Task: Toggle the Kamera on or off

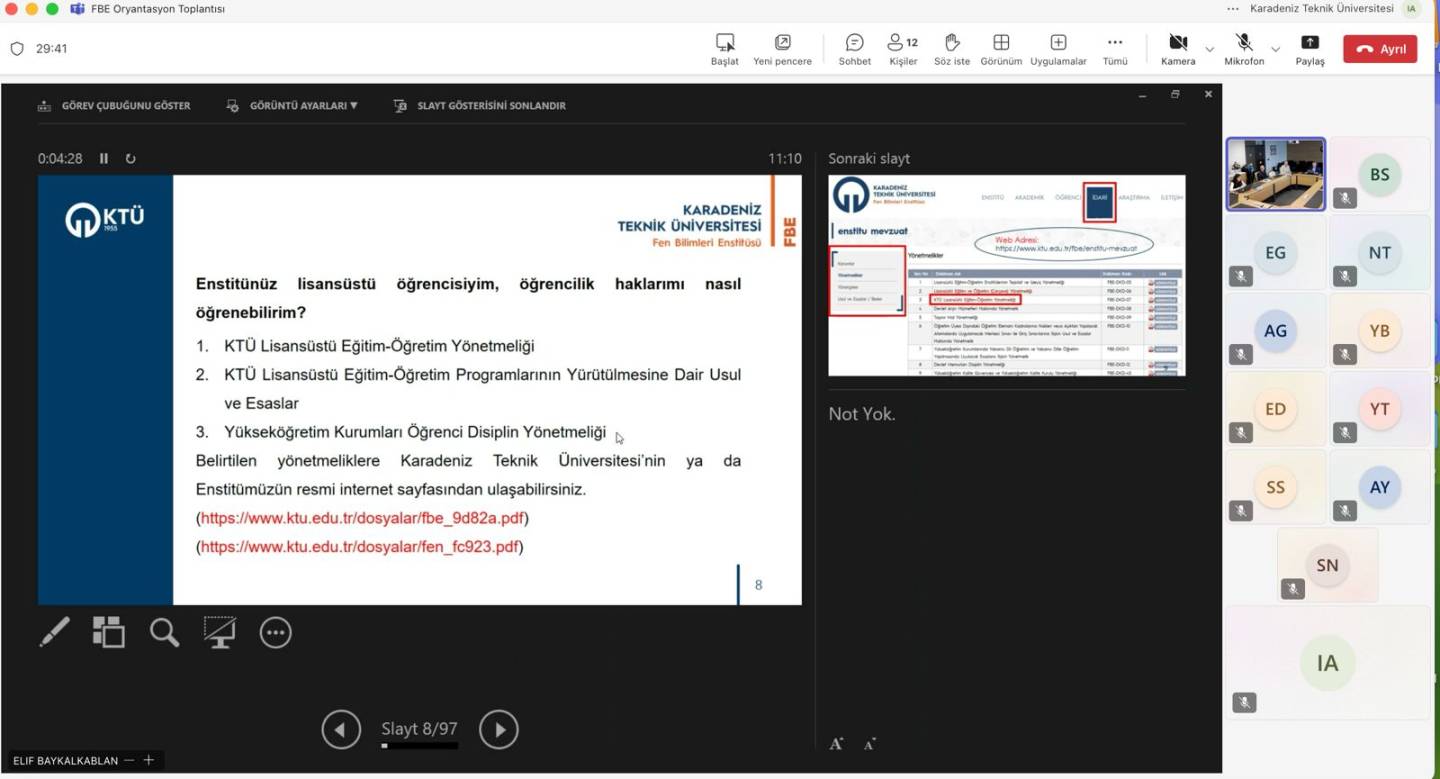Action: pos(1178,49)
